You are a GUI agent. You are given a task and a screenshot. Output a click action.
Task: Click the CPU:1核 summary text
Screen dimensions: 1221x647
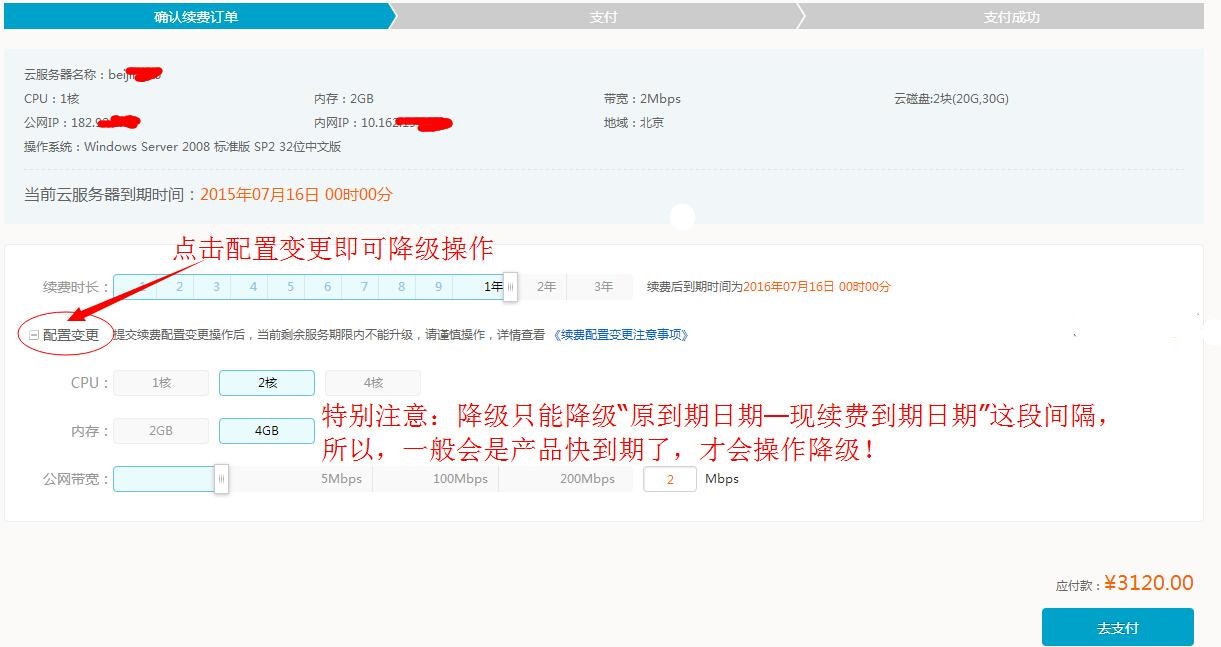point(52,99)
